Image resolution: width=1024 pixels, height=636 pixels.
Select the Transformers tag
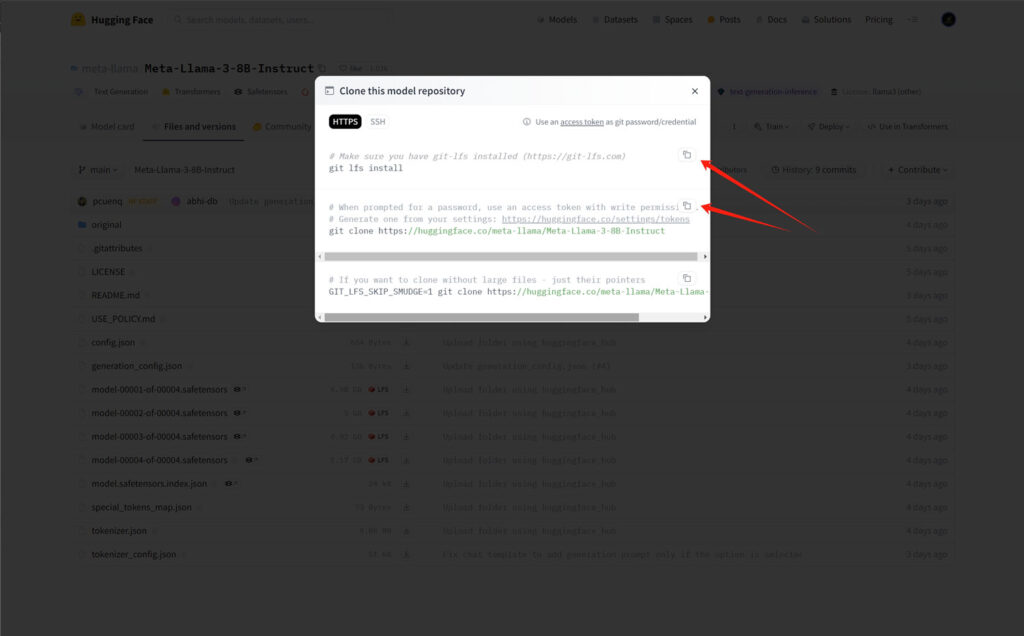tap(191, 92)
